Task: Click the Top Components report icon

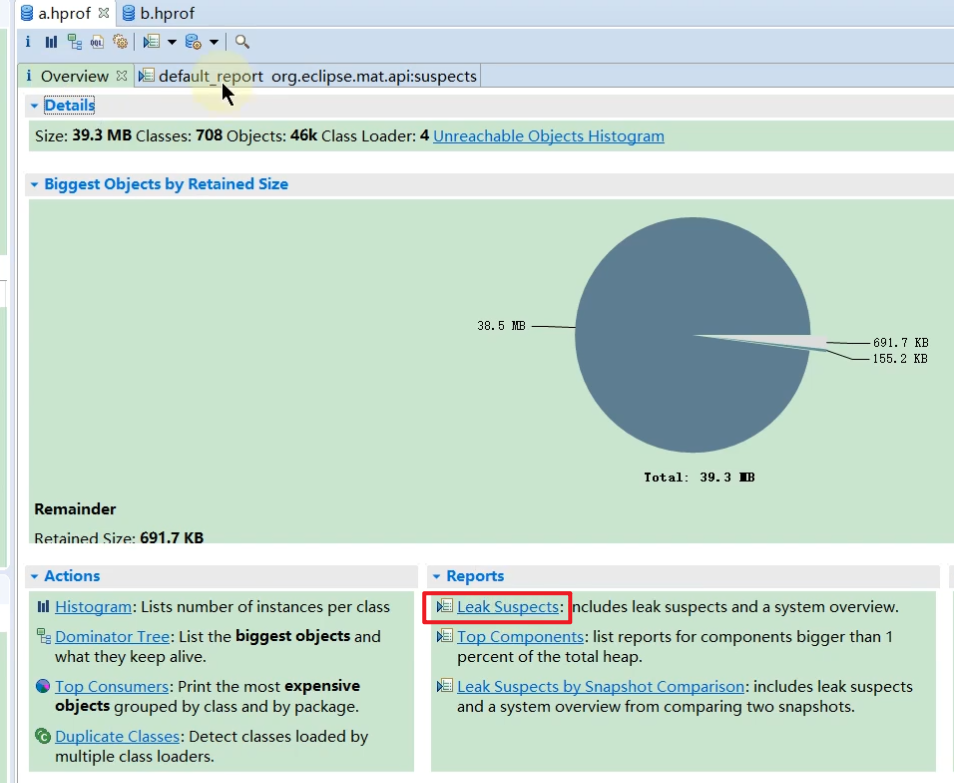Action: point(445,636)
